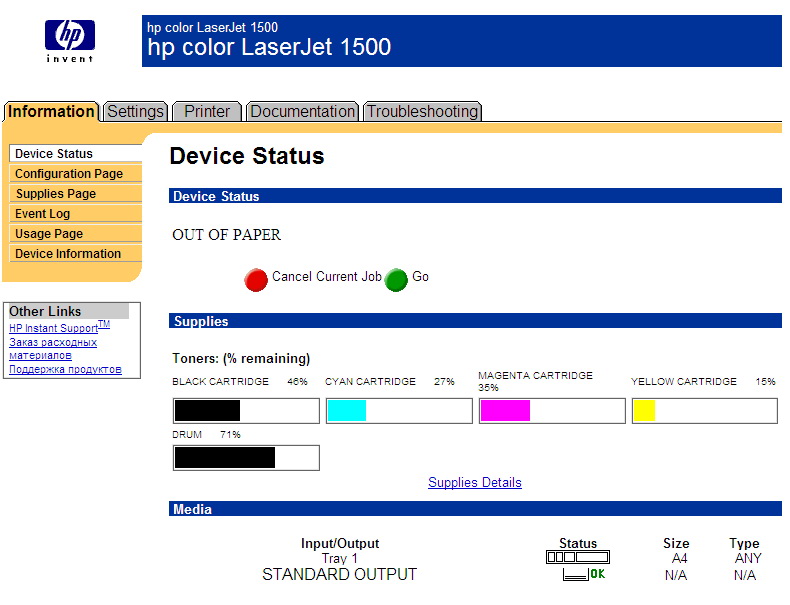The width and height of the screenshot is (790, 605).
Task: Click the A4 size value
Action: coord(679,558)
